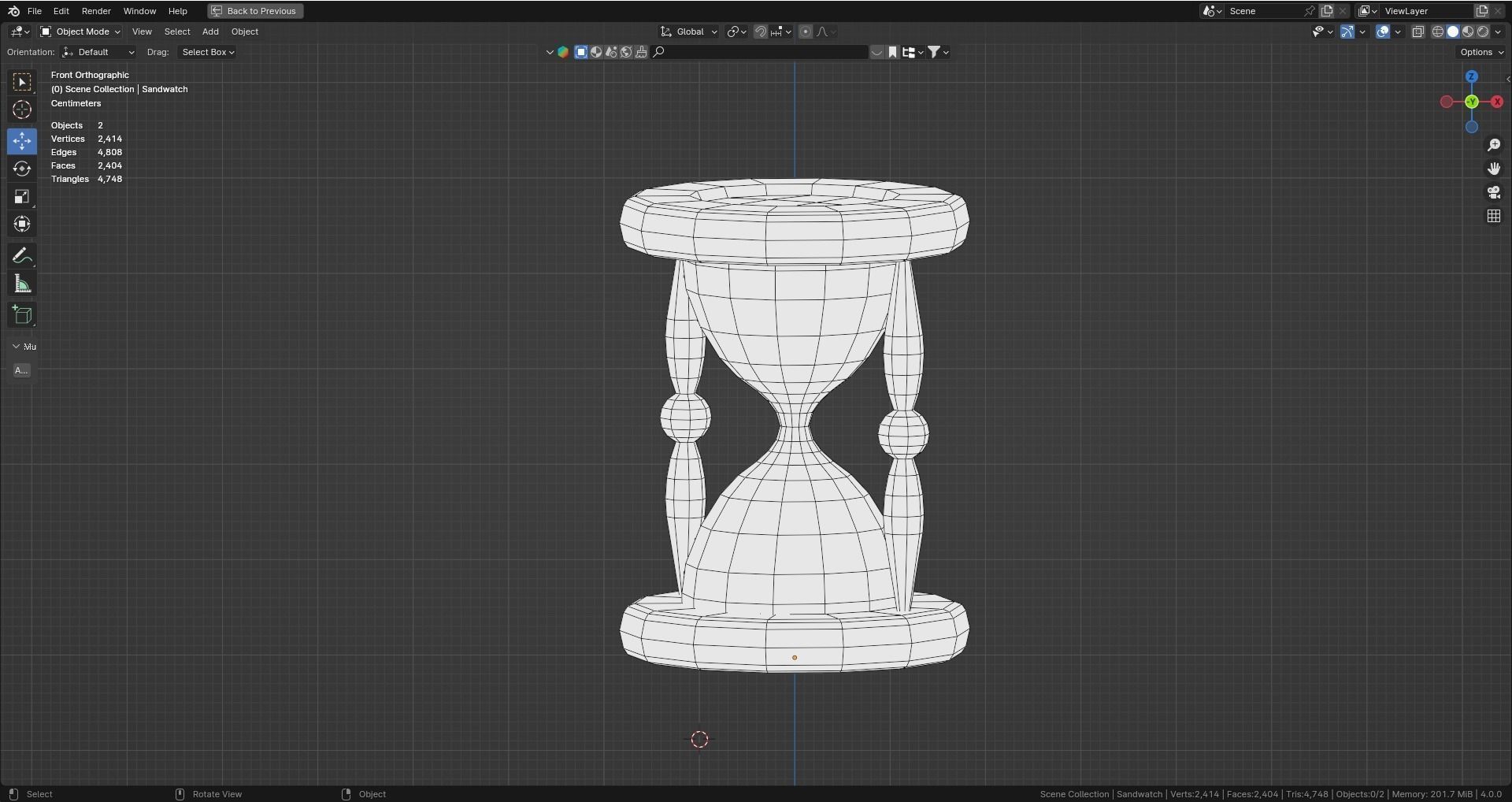Activate the 3D Cursor tool
This screenshot has height=802, width=1512.
[x=22, y=110]
